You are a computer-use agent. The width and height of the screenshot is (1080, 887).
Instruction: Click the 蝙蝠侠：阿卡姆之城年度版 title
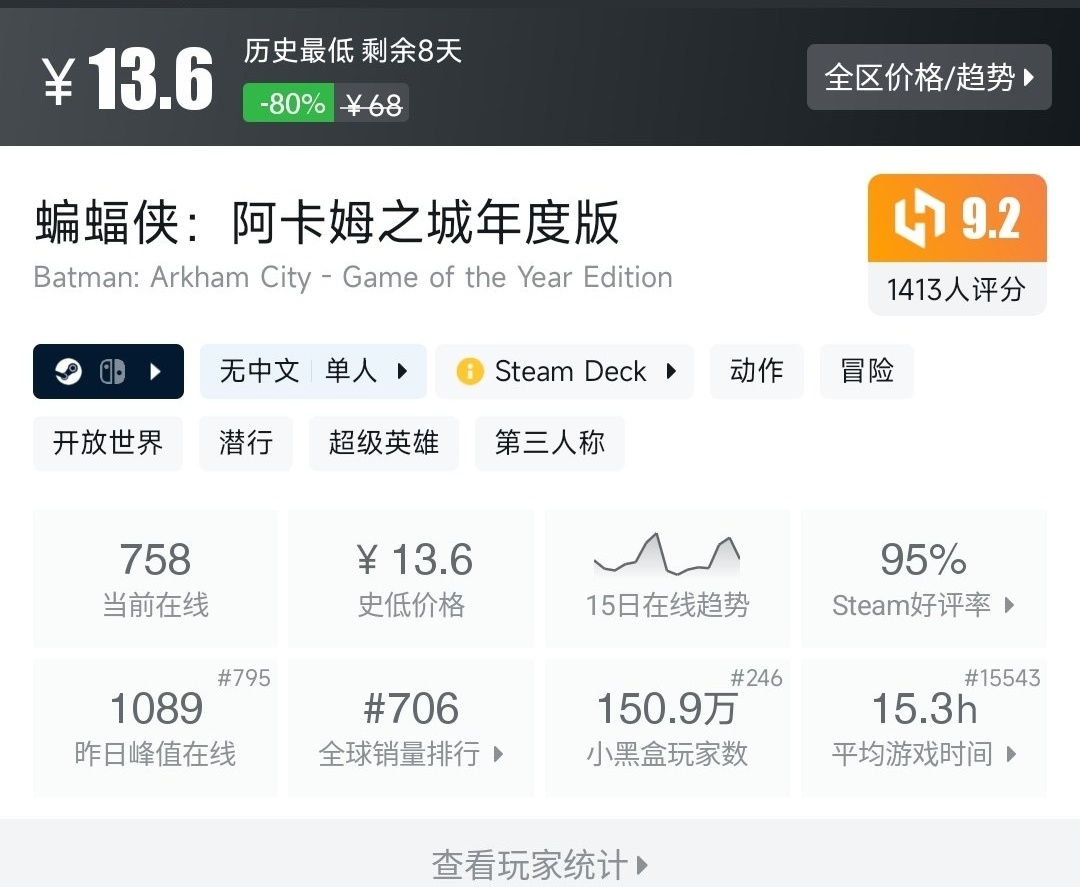(327, 222)
